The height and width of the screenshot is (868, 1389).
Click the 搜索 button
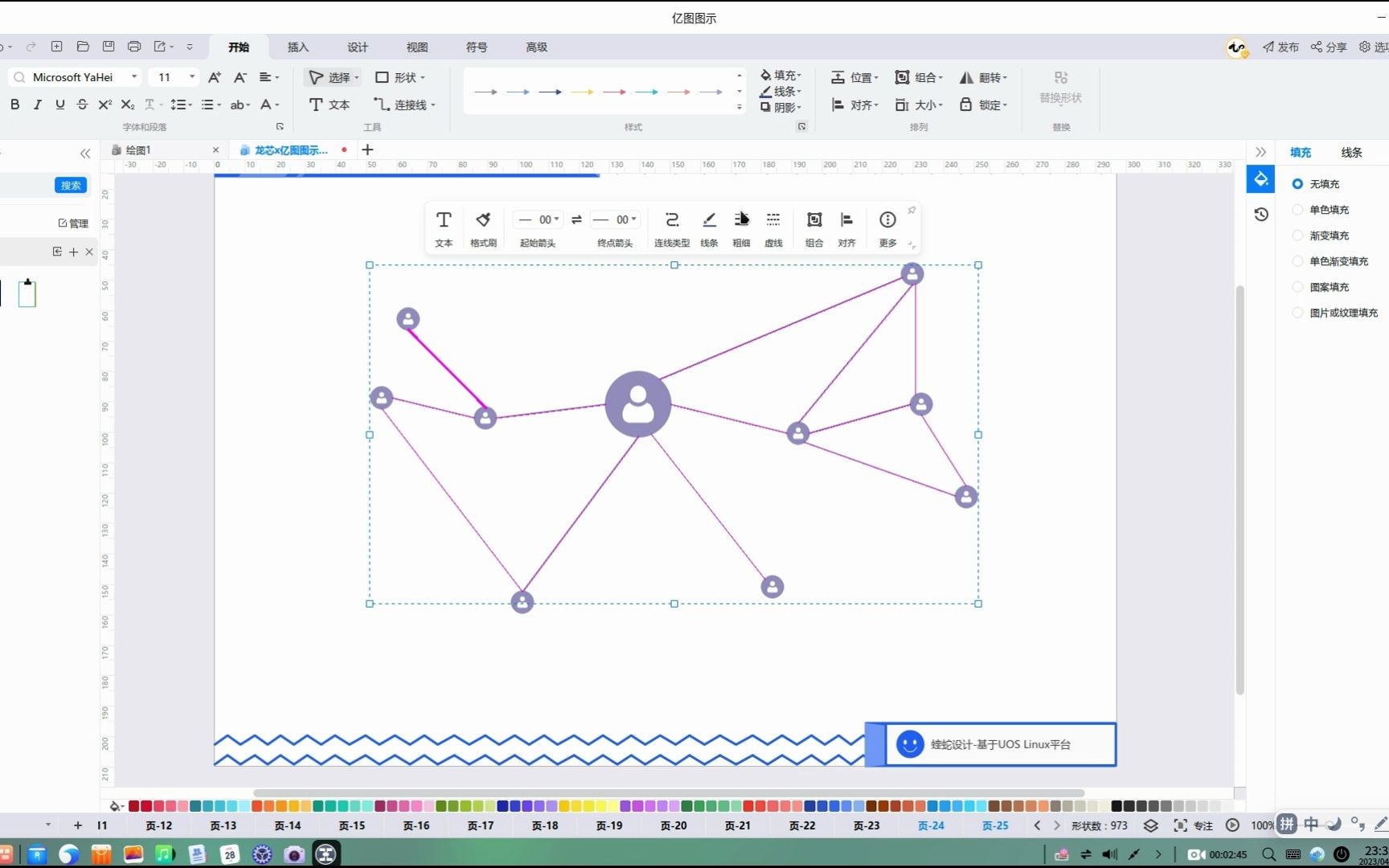point(71,186)
